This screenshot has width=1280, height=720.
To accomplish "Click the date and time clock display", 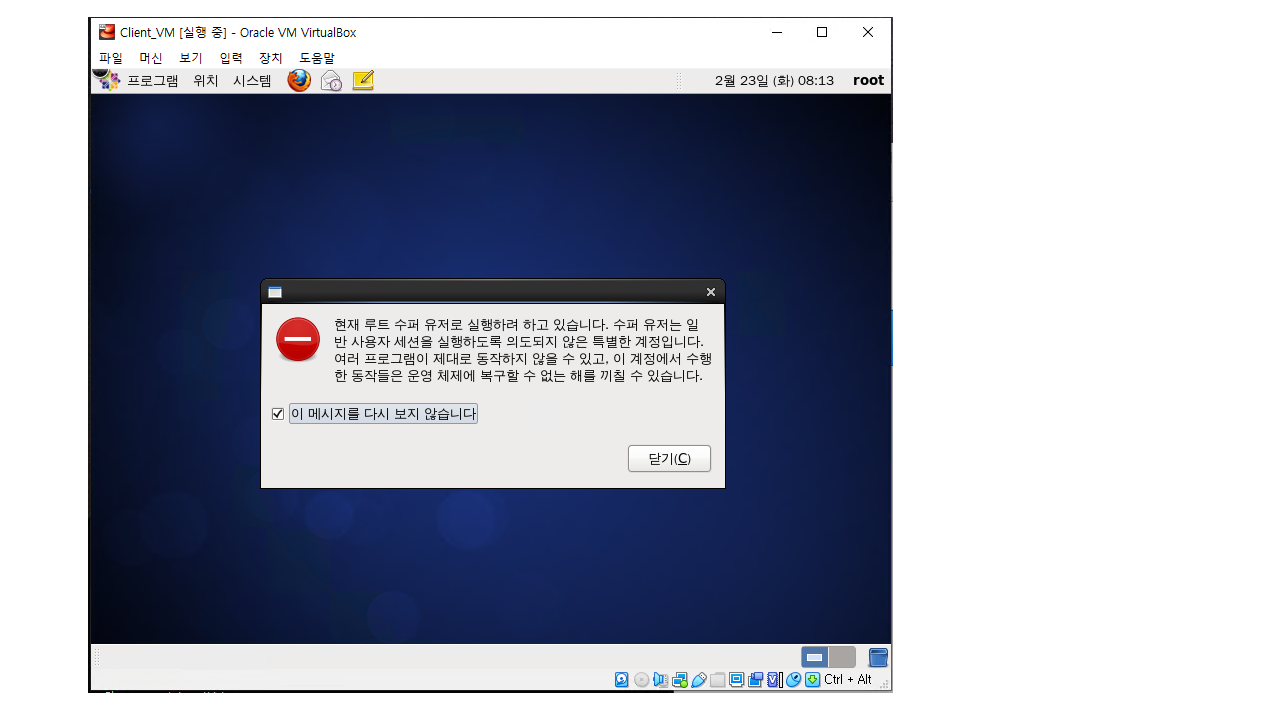I will click(x=774, y=81).
